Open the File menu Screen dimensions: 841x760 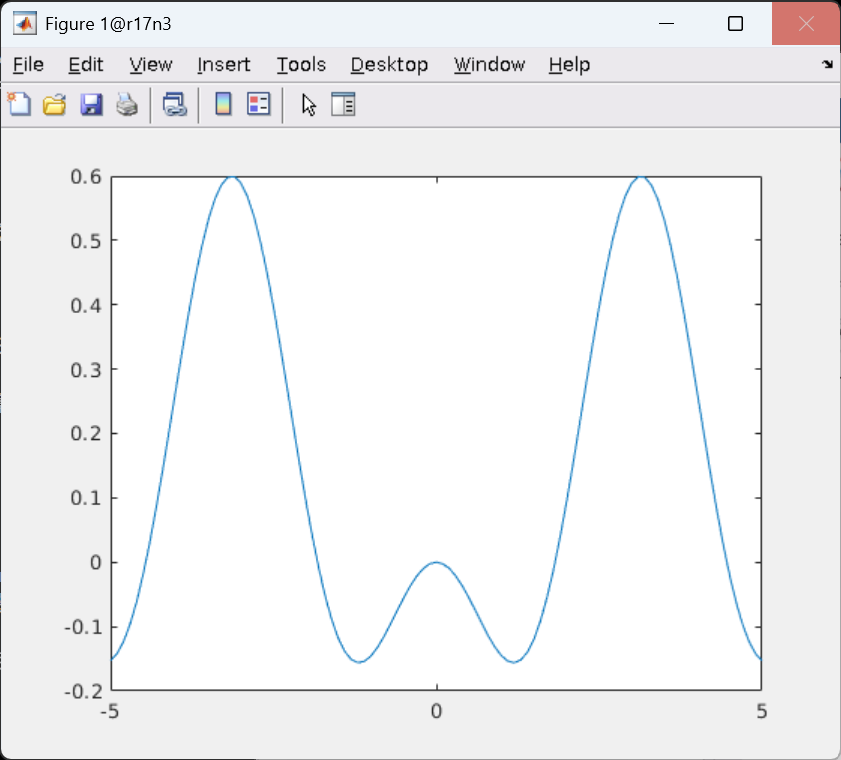coord(28,65)
